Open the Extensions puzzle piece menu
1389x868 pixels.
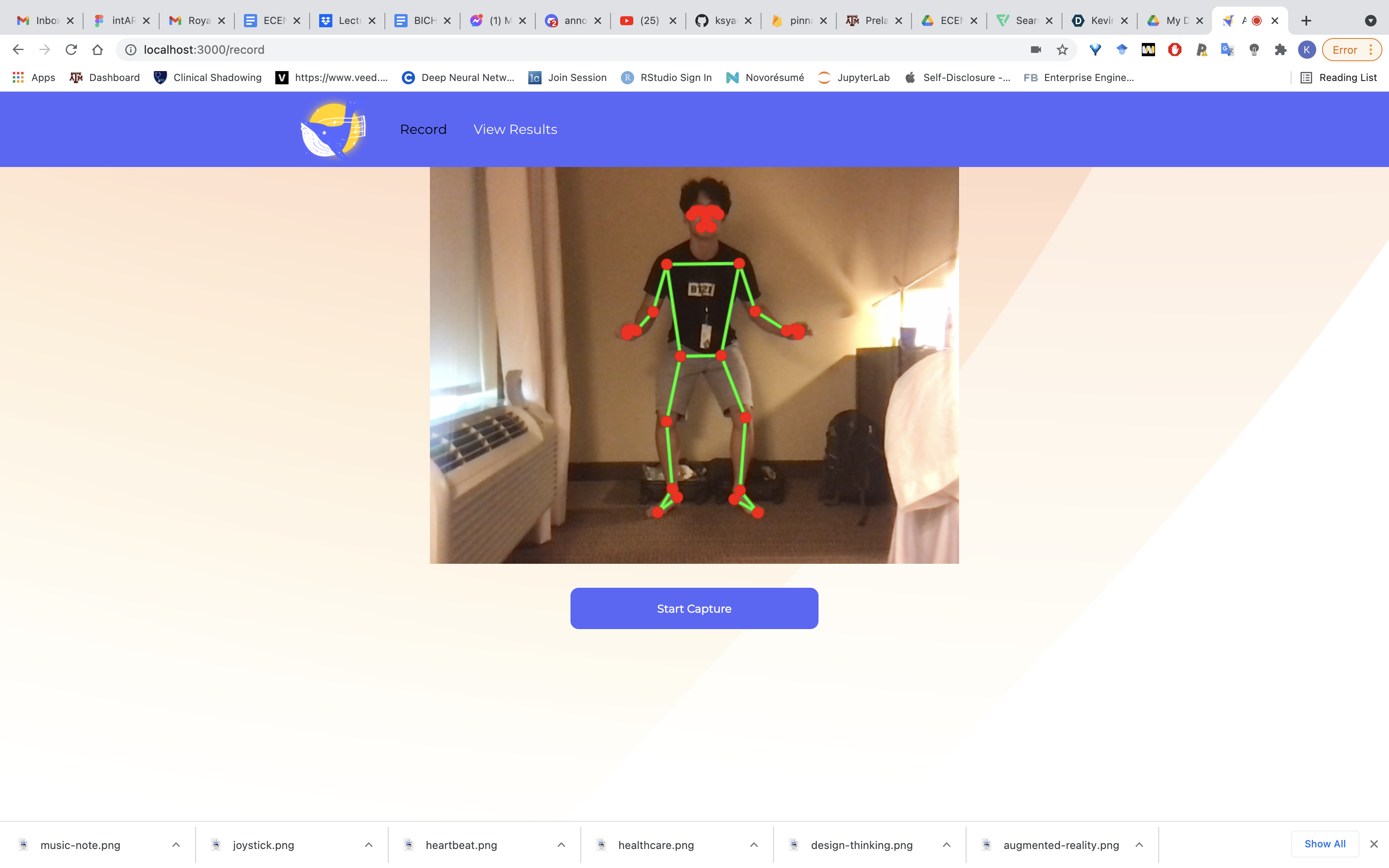(1281, 50)
